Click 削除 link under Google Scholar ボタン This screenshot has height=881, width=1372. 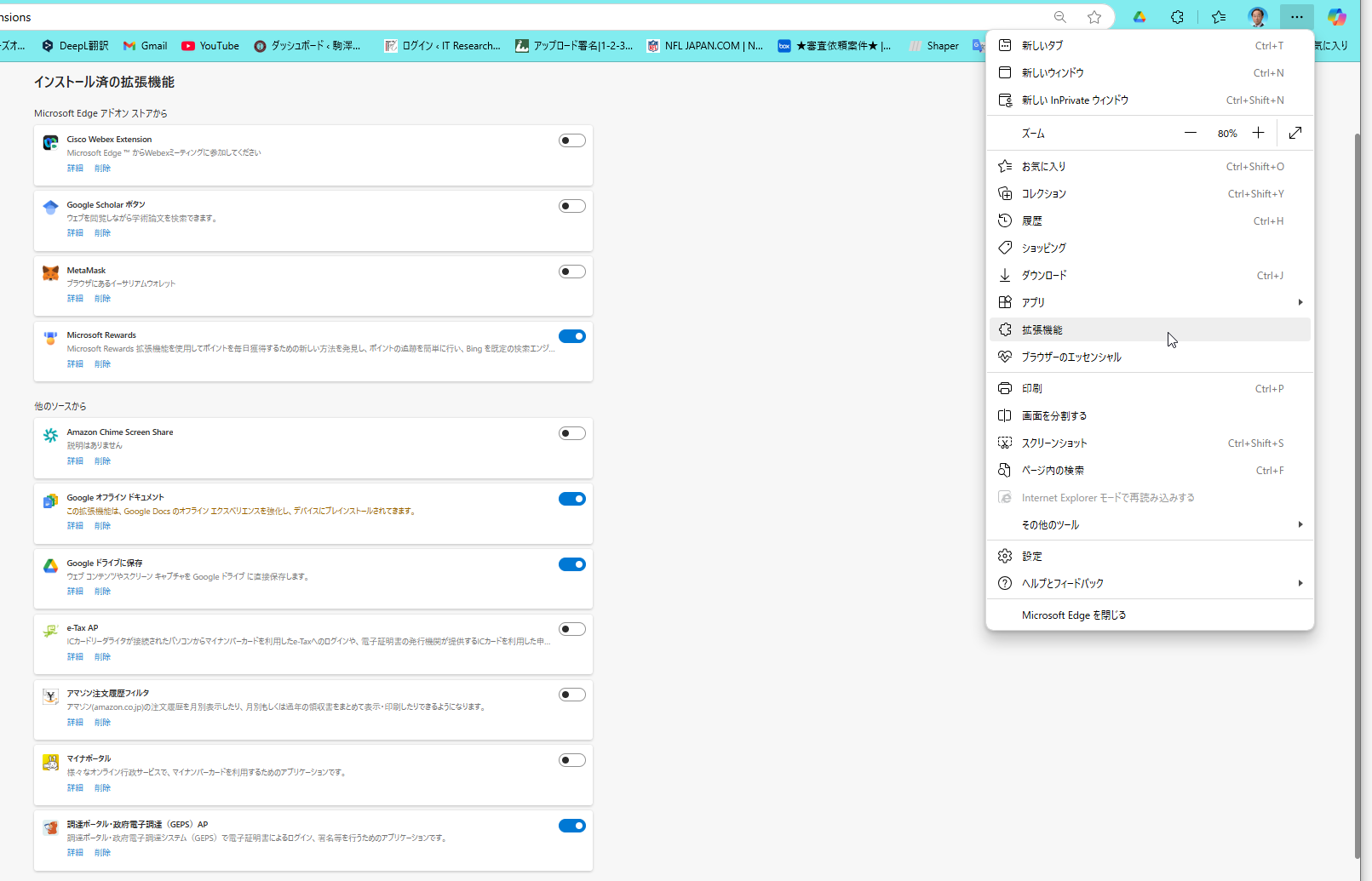coord(102,233)
